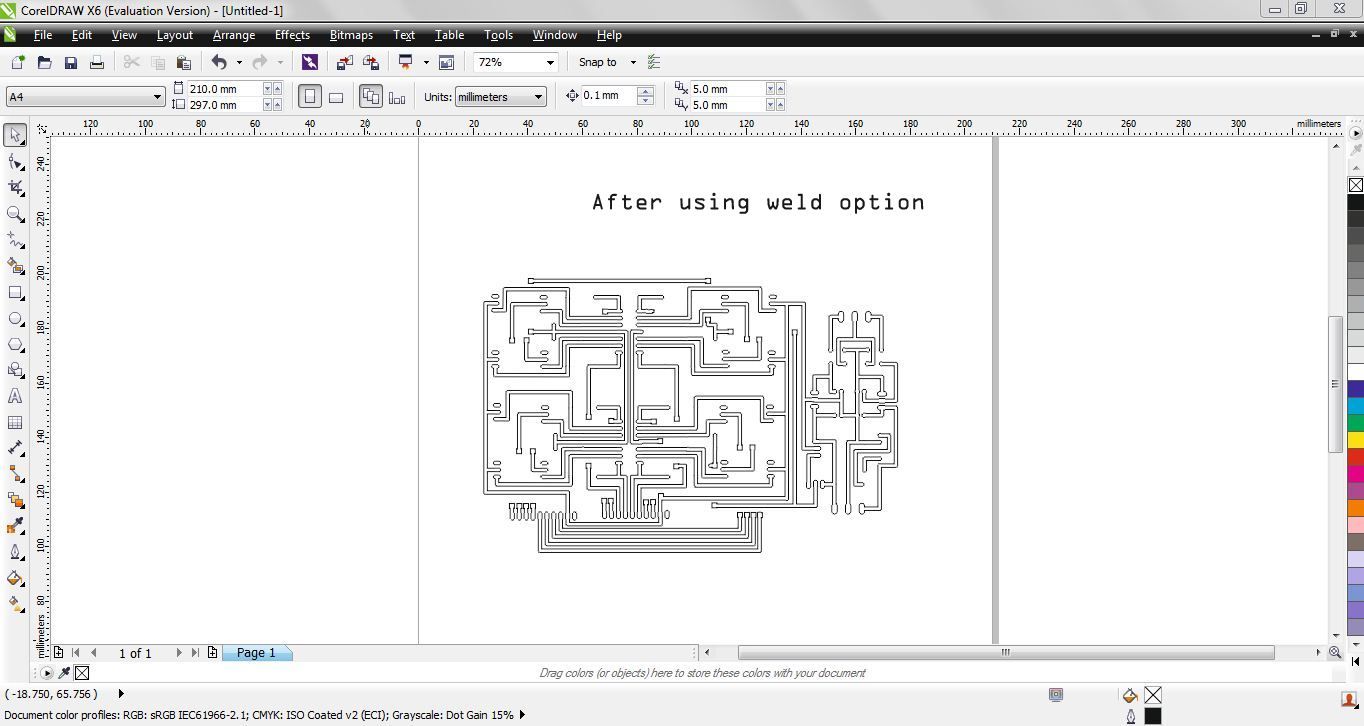Click the Undo button

[x=218, y=61]
